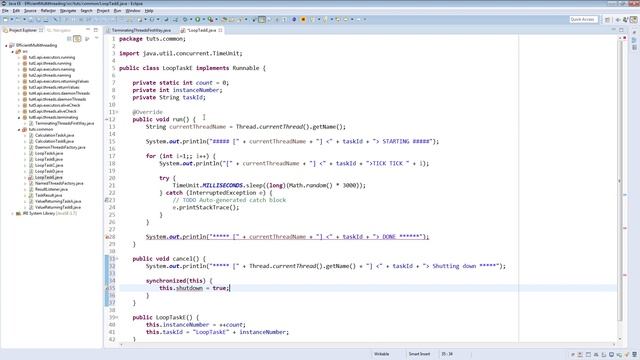Click the Debug bug icon in toolbar

click(x=185, y=19)
